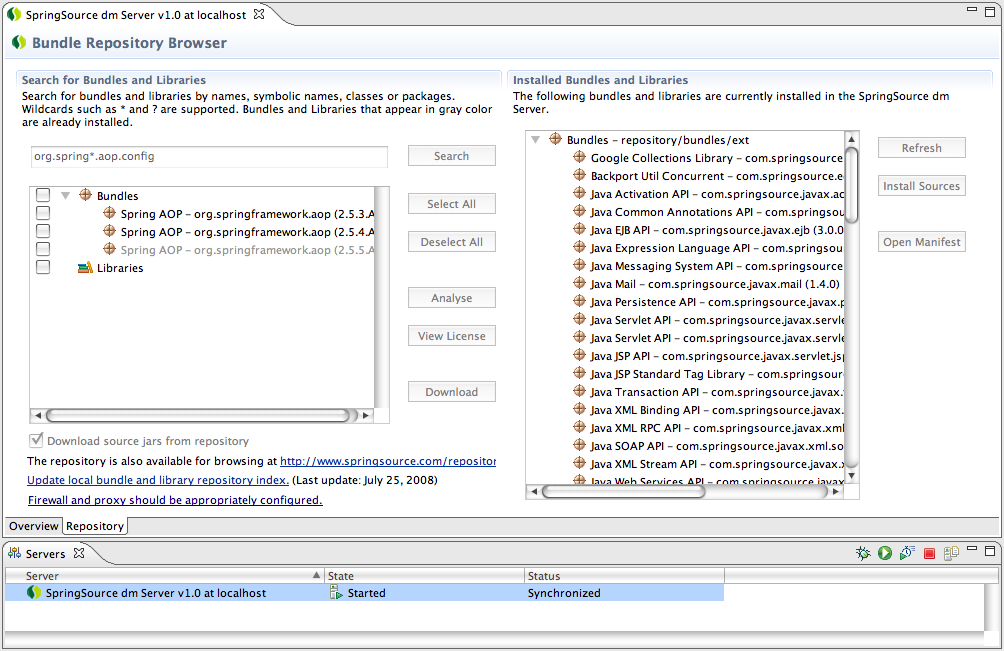Click the Status column header

(624, 575)
